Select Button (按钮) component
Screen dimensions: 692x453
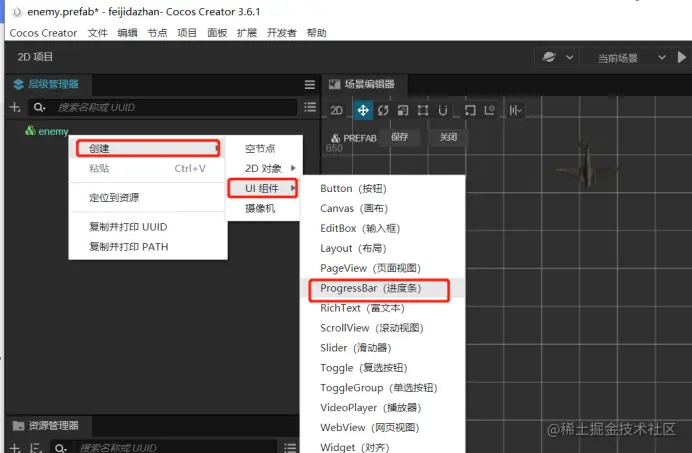[382, 189]
